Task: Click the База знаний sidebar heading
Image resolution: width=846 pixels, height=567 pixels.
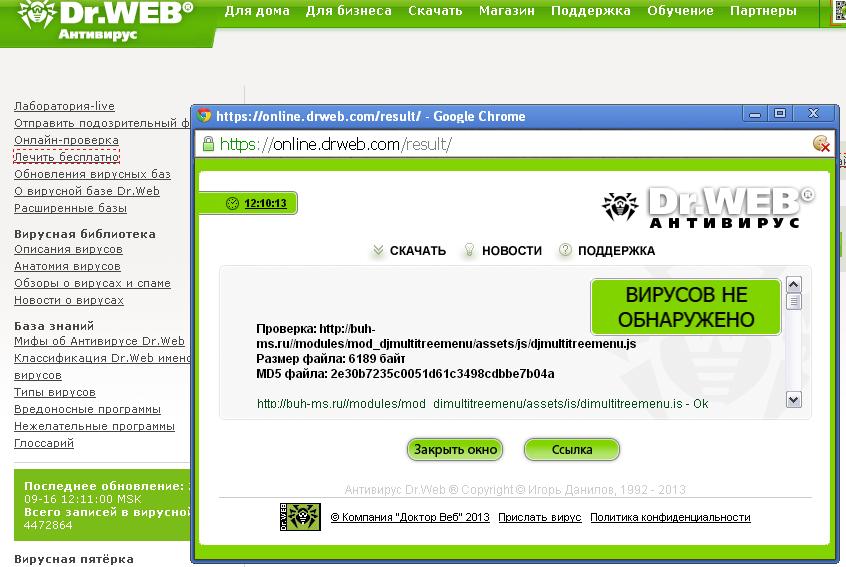Action: [54, 326]
